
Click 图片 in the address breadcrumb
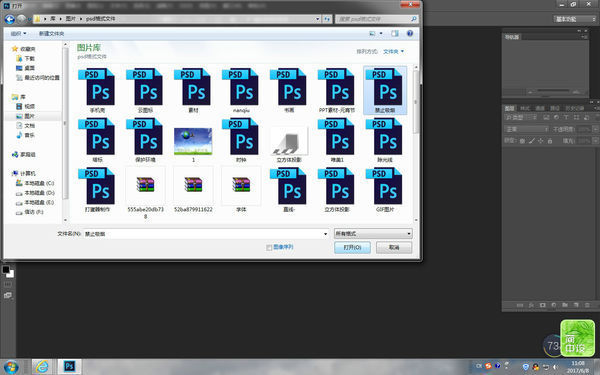(70, 19)
